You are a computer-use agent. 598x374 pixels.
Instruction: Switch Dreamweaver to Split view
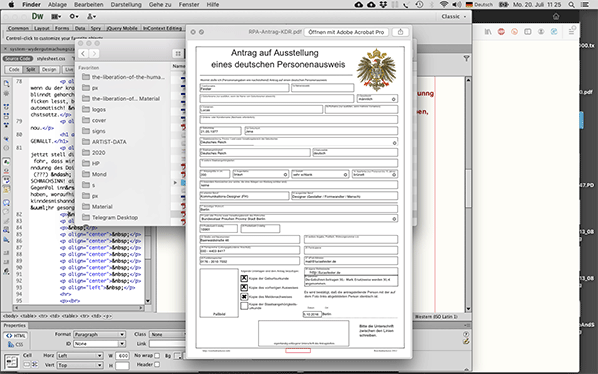coord(31,69)
